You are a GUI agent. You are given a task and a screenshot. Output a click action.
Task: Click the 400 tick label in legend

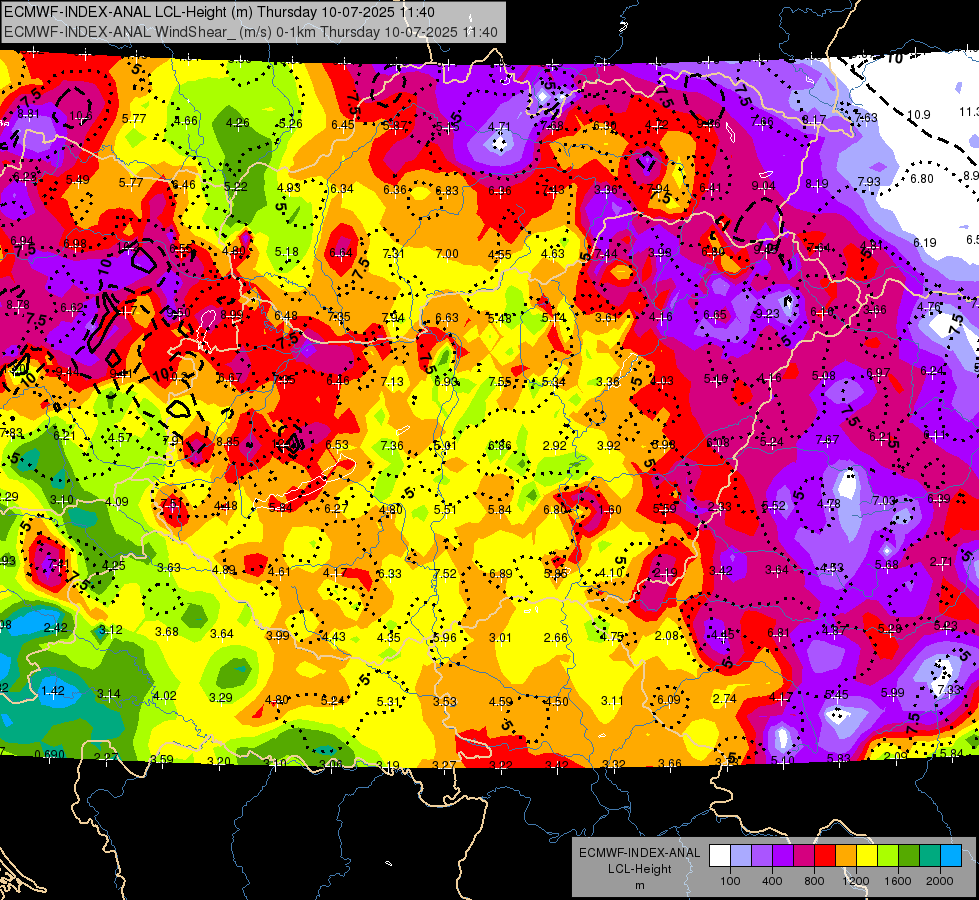[772, 881]
